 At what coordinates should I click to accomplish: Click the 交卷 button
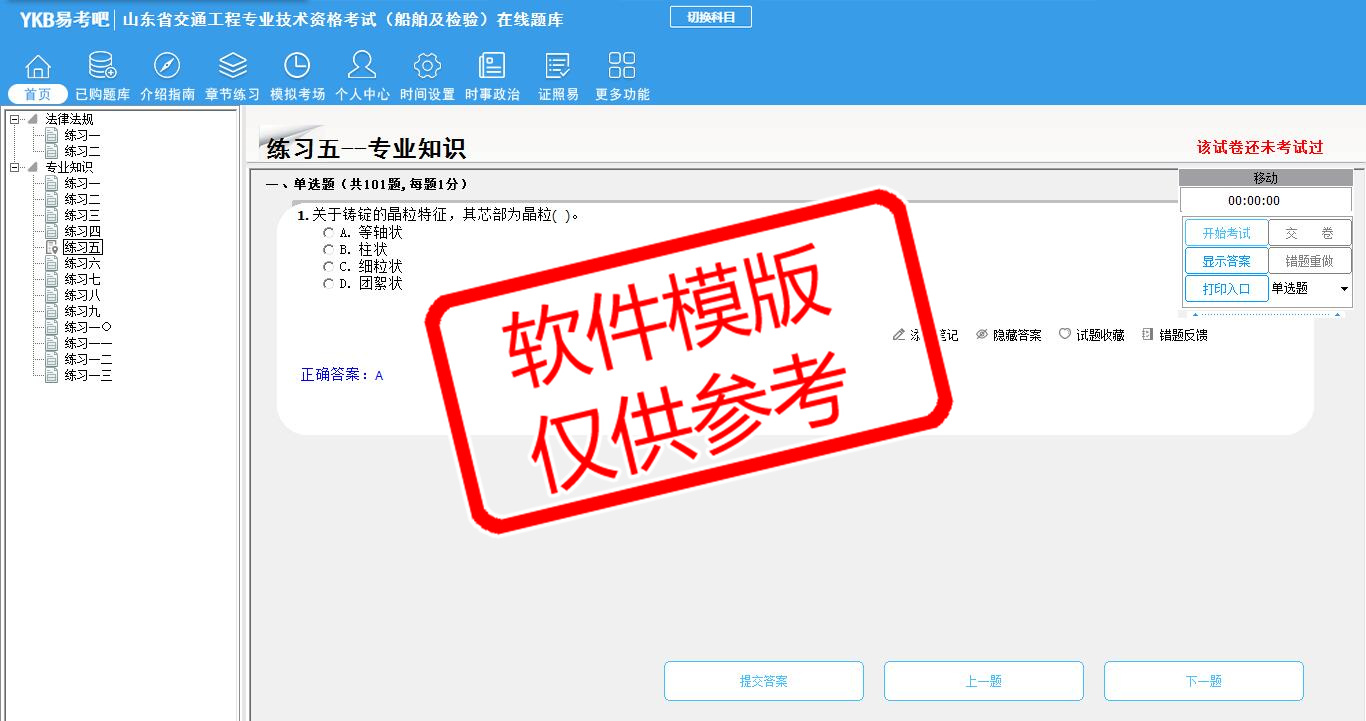point(1310,233)
